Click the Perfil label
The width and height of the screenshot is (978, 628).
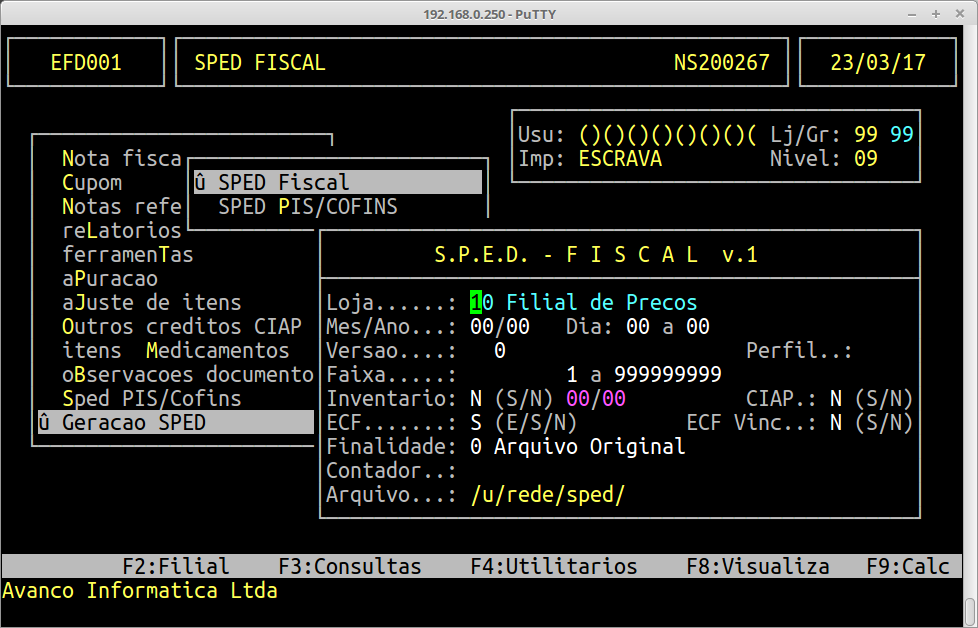pyautogui.click(x=800, y=351)
